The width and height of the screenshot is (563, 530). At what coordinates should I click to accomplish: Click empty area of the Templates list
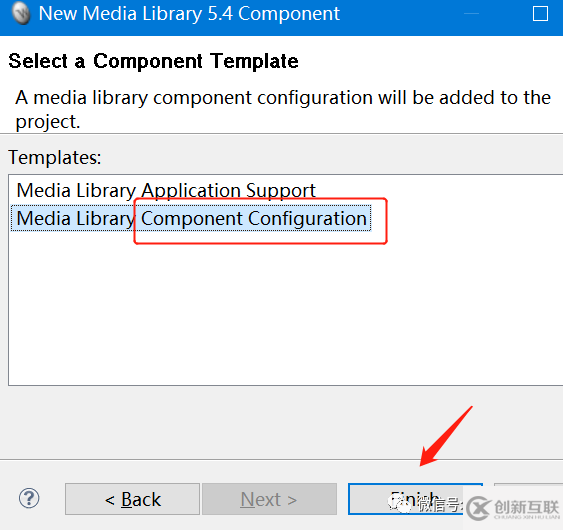(285, 309)
